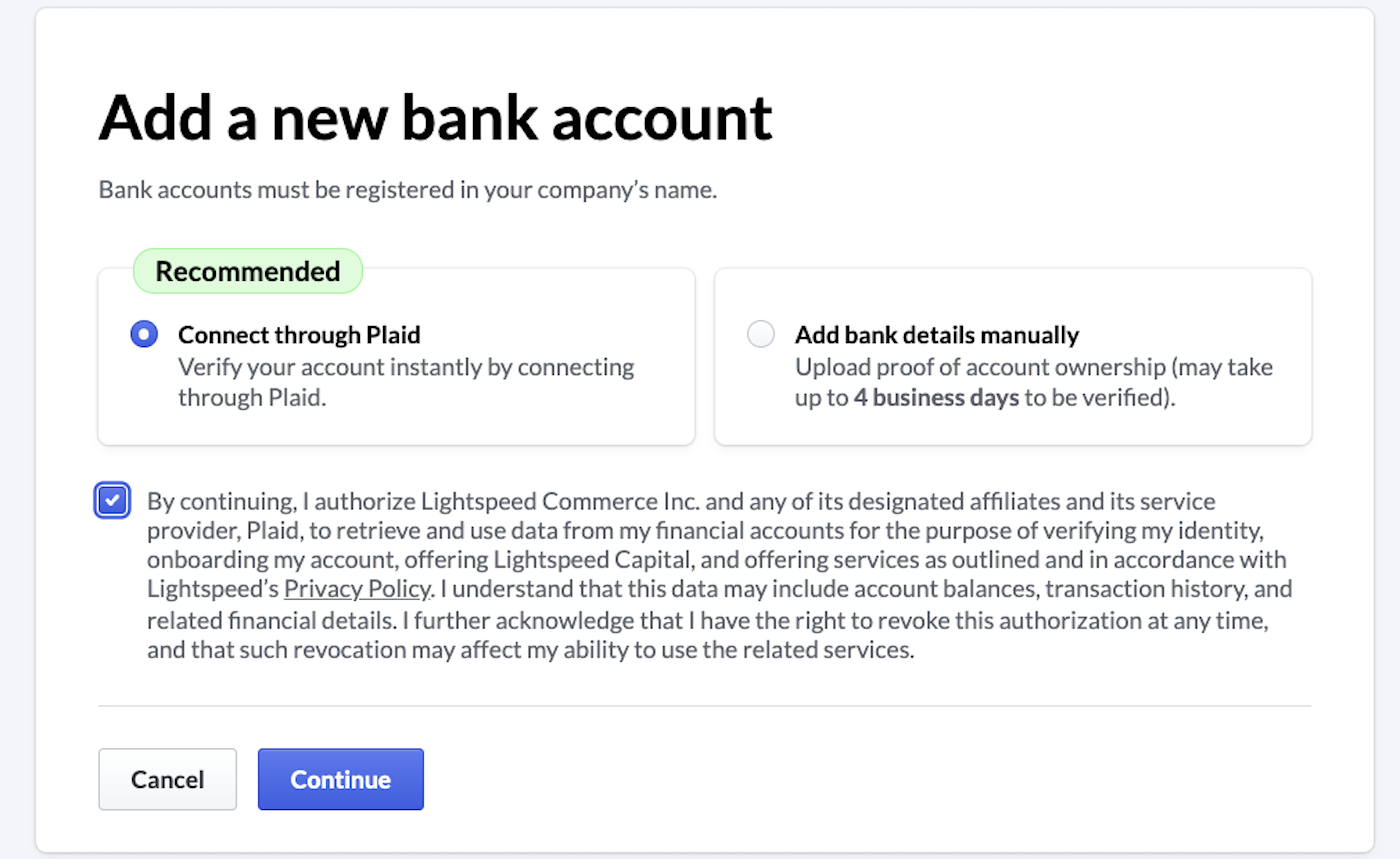This screenshot has height=859, width=1400.
Task: Click the Add bank details manually card
Action: [x=1013, y=356]
